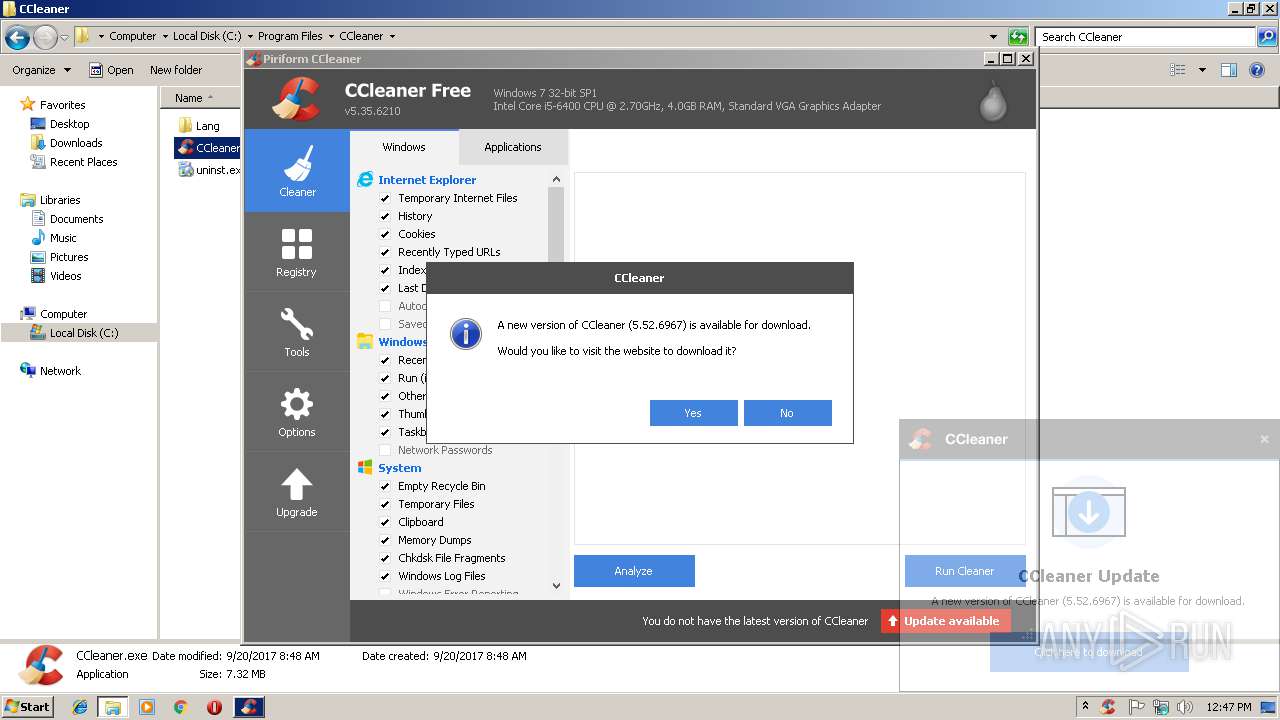
Task: Open the Upgrade arrow section
Action: [297, 492]
